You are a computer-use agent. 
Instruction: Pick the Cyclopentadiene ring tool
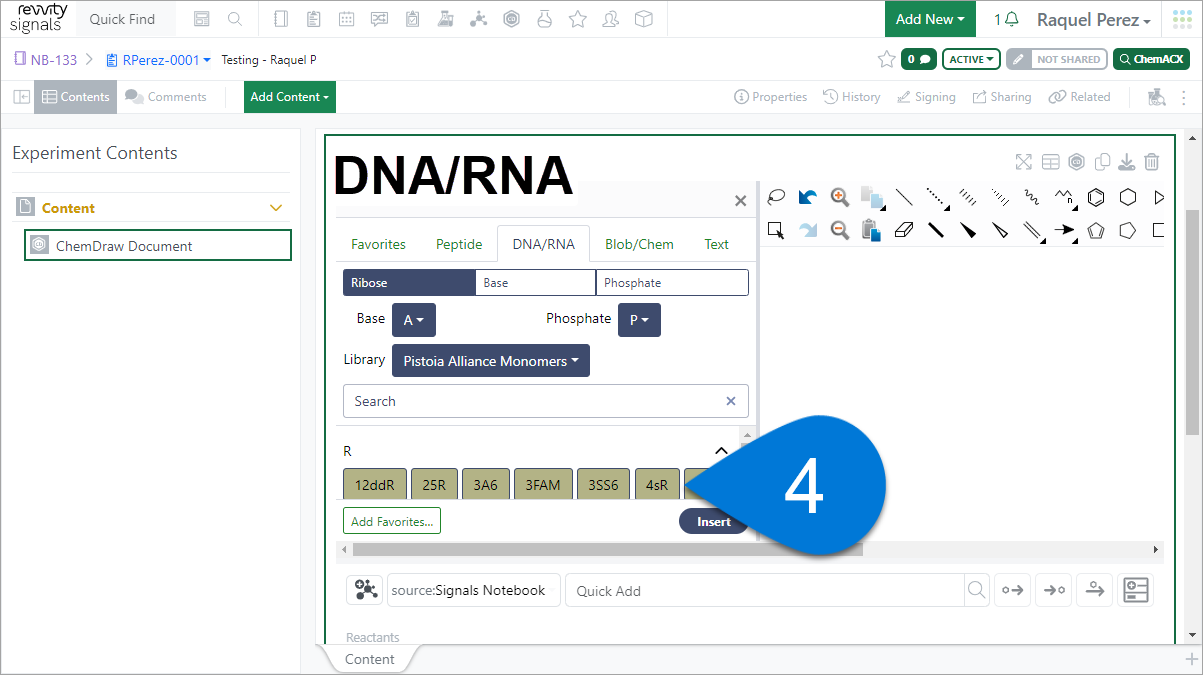point(1096,230)
